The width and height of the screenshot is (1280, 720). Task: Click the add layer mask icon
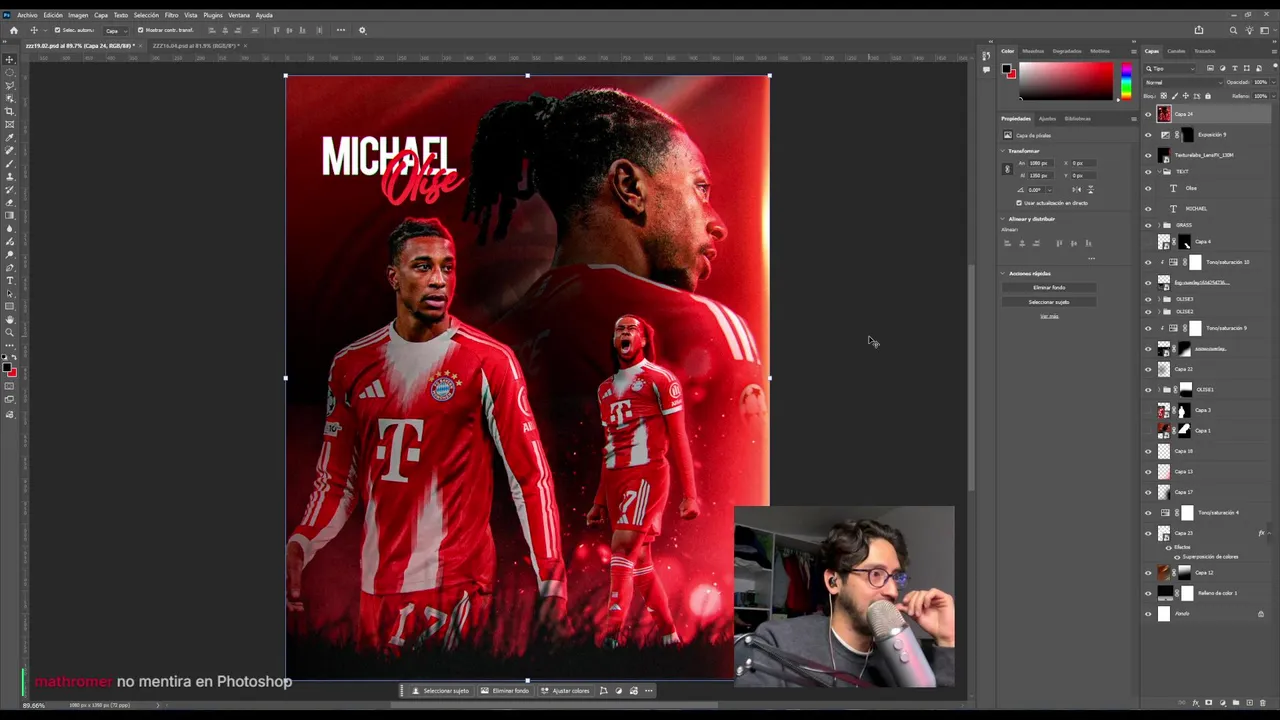(1208, 703)
